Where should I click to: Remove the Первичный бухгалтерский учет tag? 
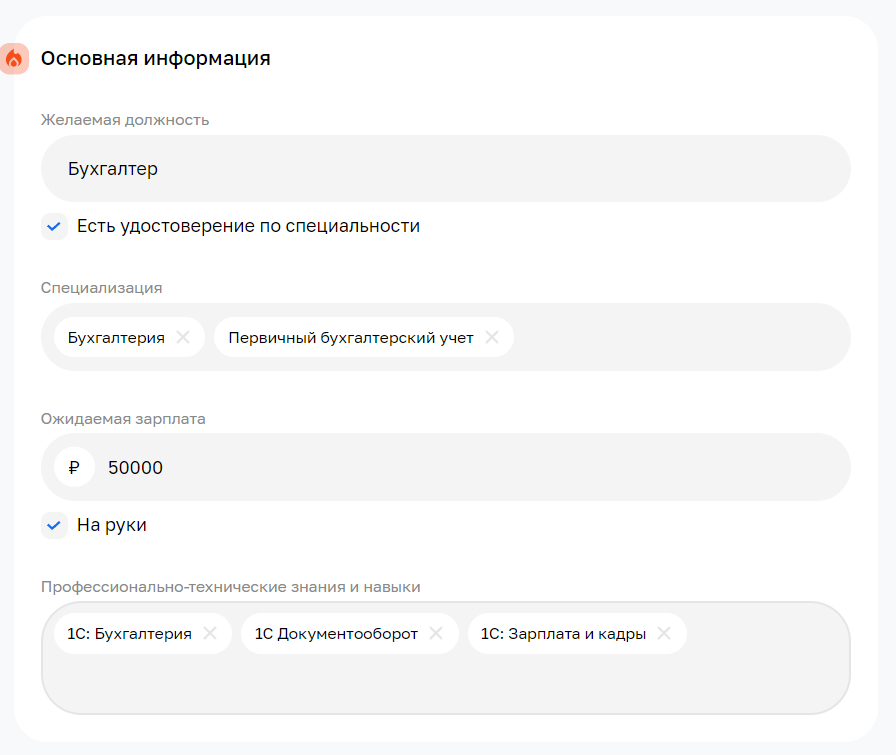click(492, 337)
